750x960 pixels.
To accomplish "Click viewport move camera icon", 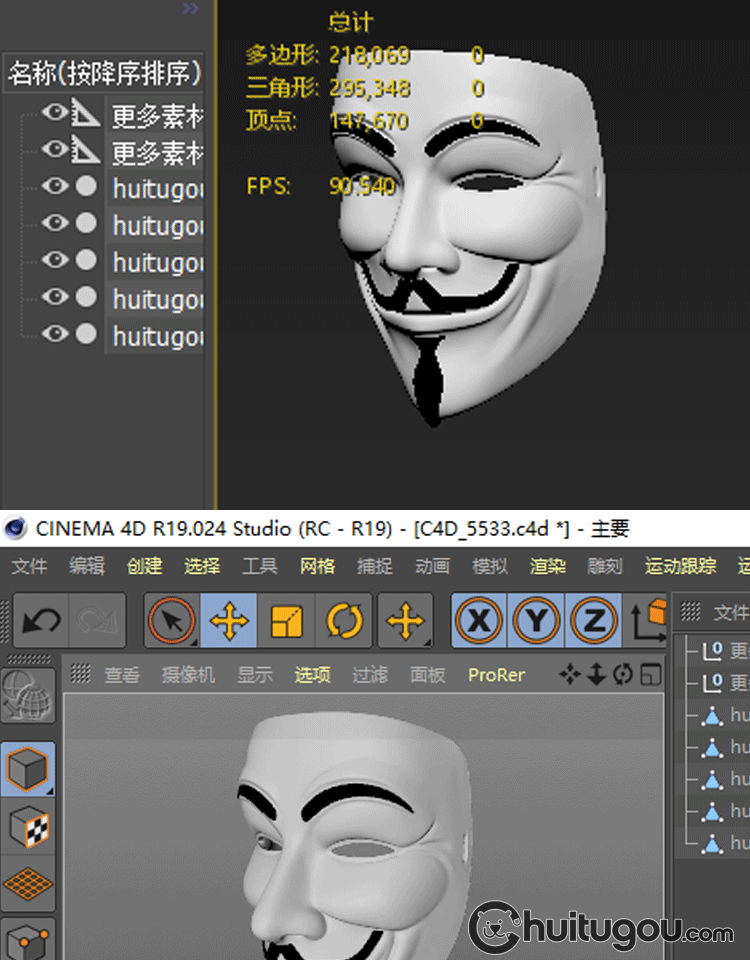I will [569, 675].
